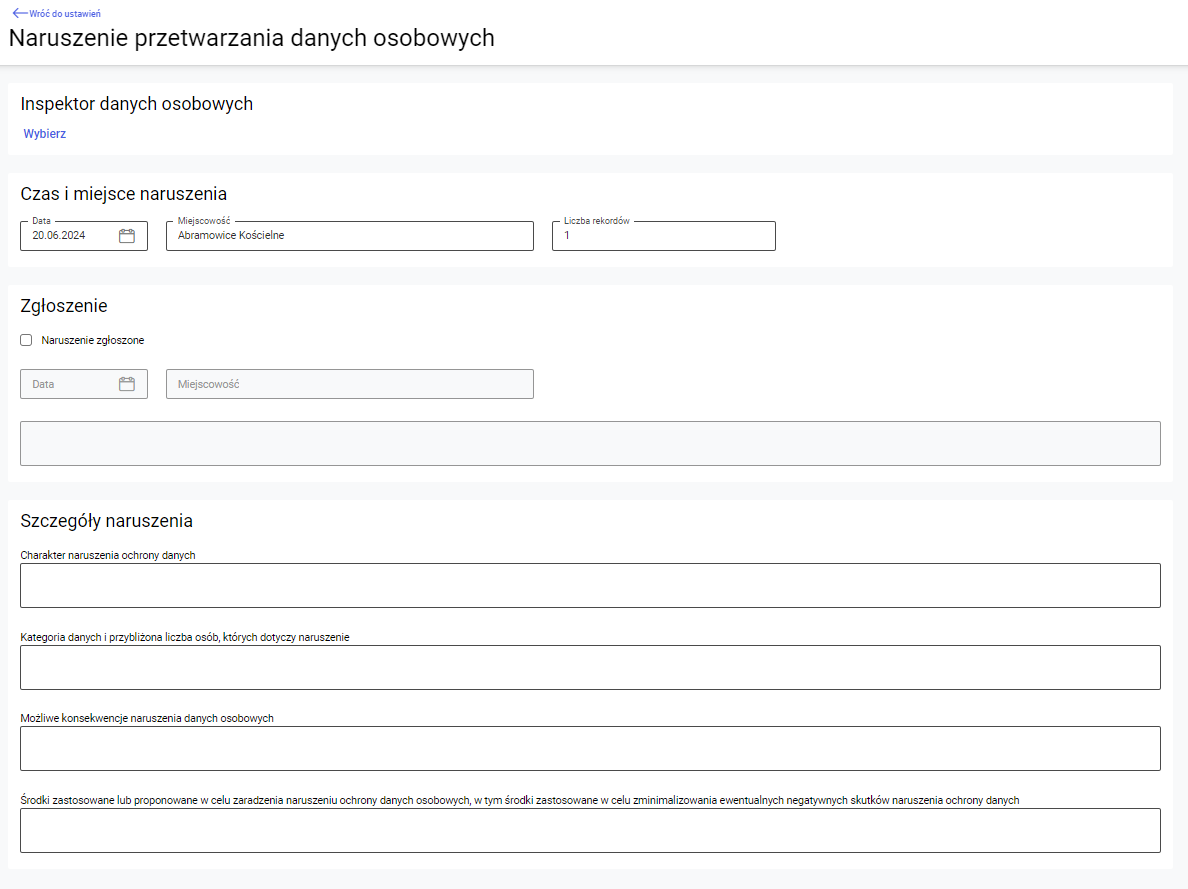Tick the 'Naruszenie zgłoszone' checkbox

(x=26, y=340)
